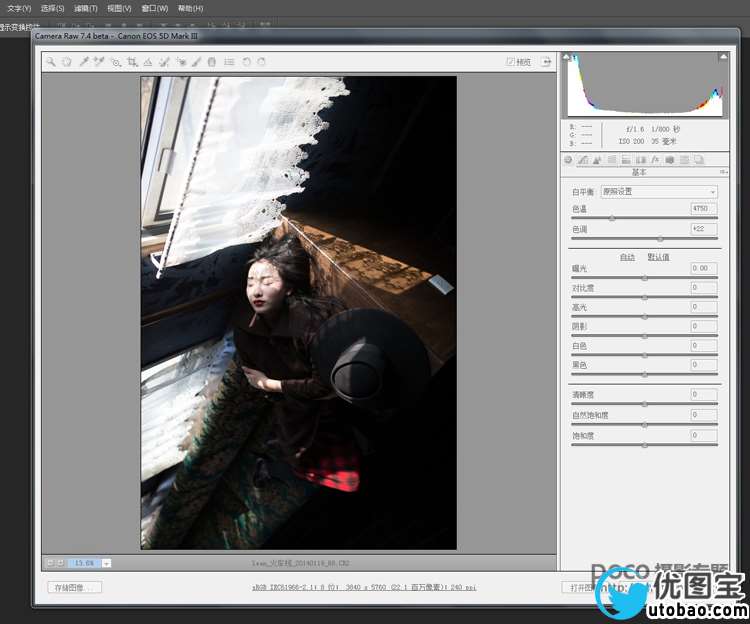The width and height of the screenshot is (750, 624).
Task: Toggle highlight clipping warning in histogram
Action: pos(722,58)
